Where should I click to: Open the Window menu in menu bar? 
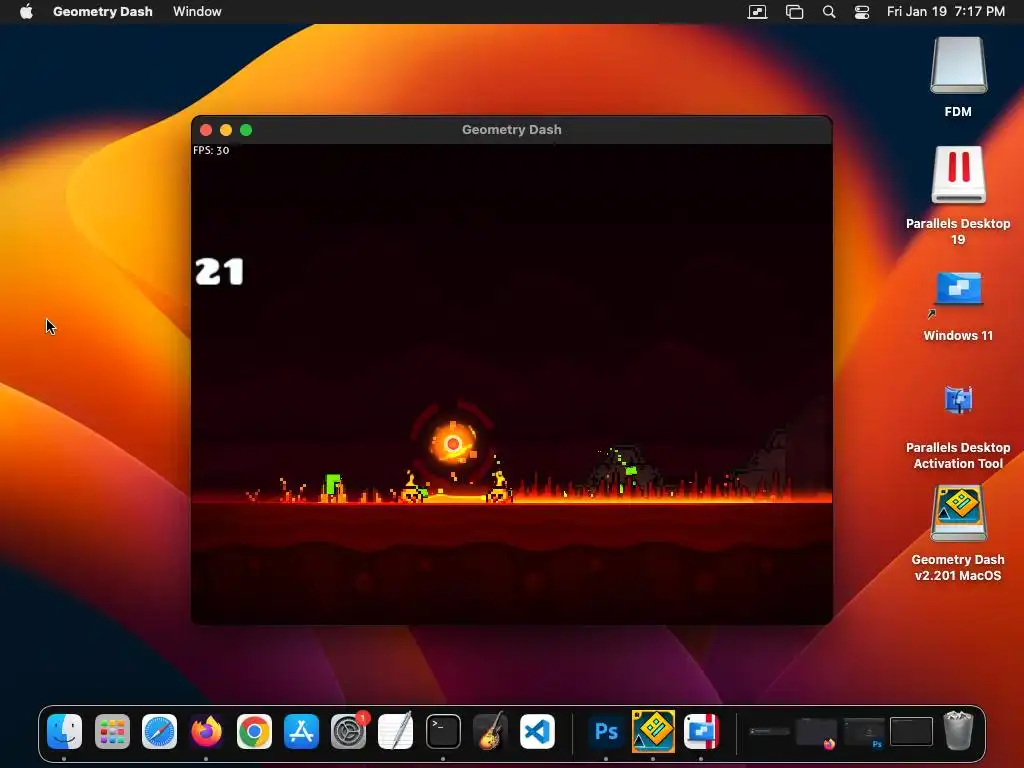pyautogui.click(x=197, y=11)
